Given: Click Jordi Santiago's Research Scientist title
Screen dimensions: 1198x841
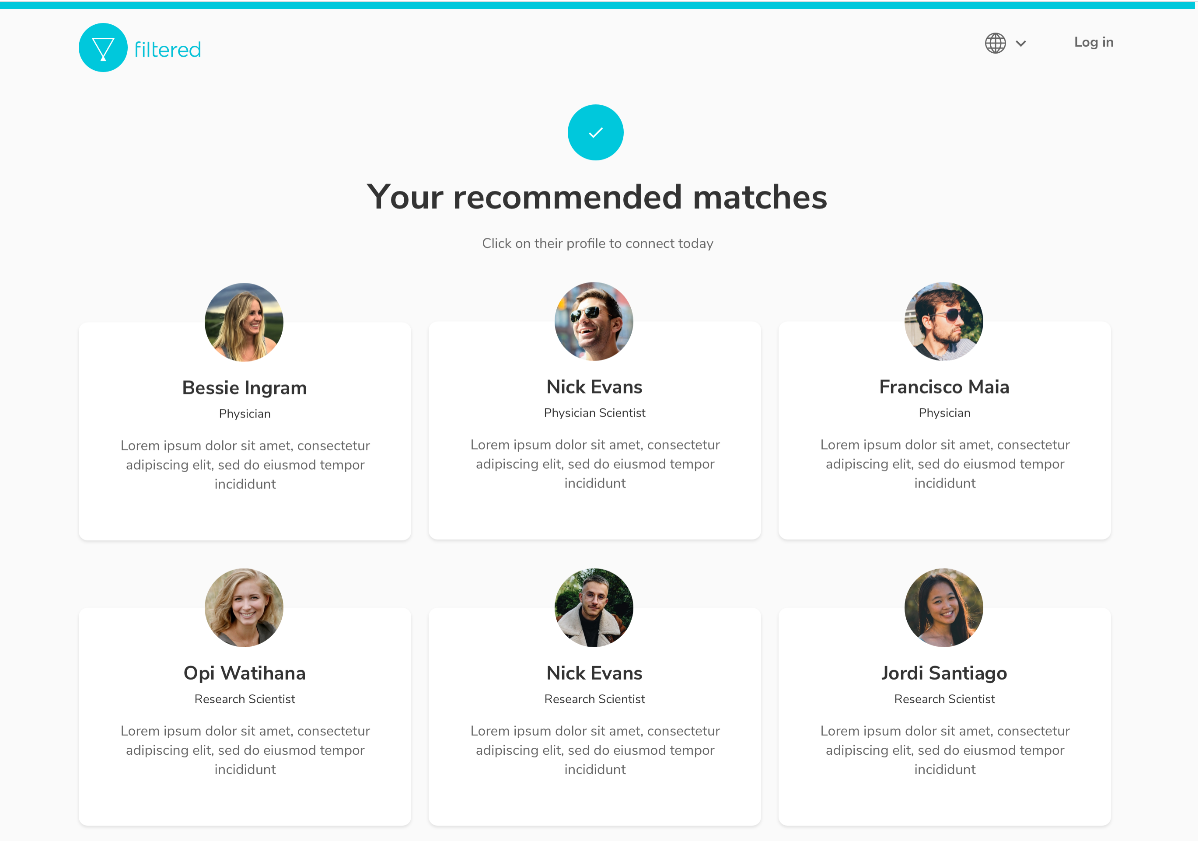Looking at the screenshot, I should [x=944, y=699].
